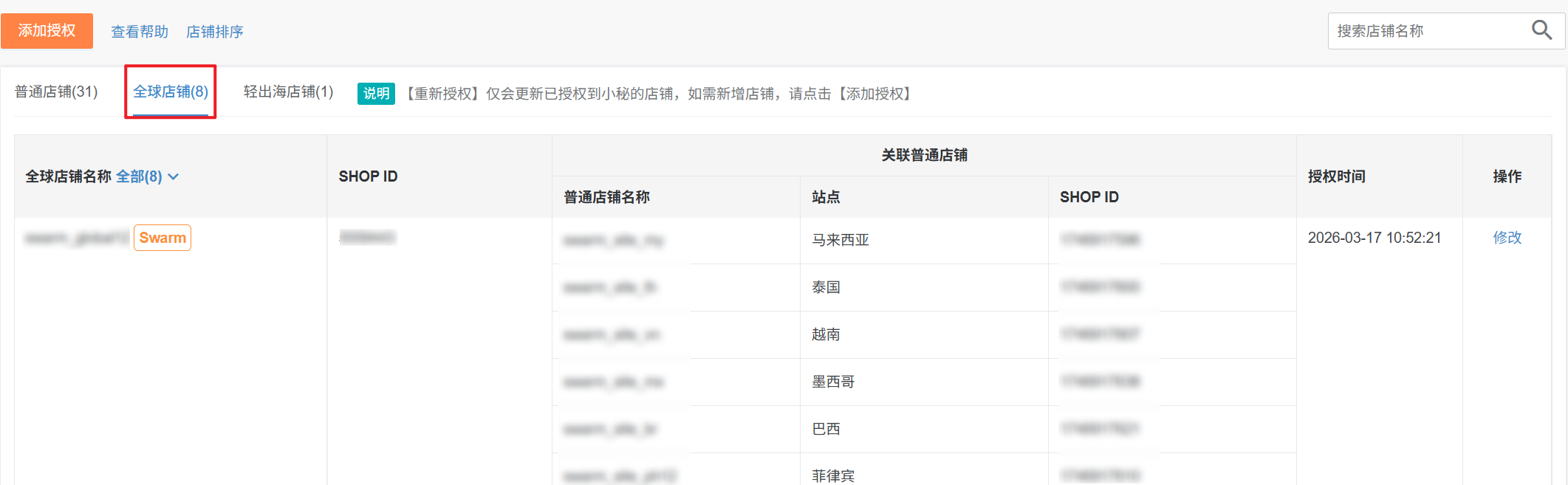Click the orange Swarm tag
Screen dimensions: 1568x485
click(162, 238)
